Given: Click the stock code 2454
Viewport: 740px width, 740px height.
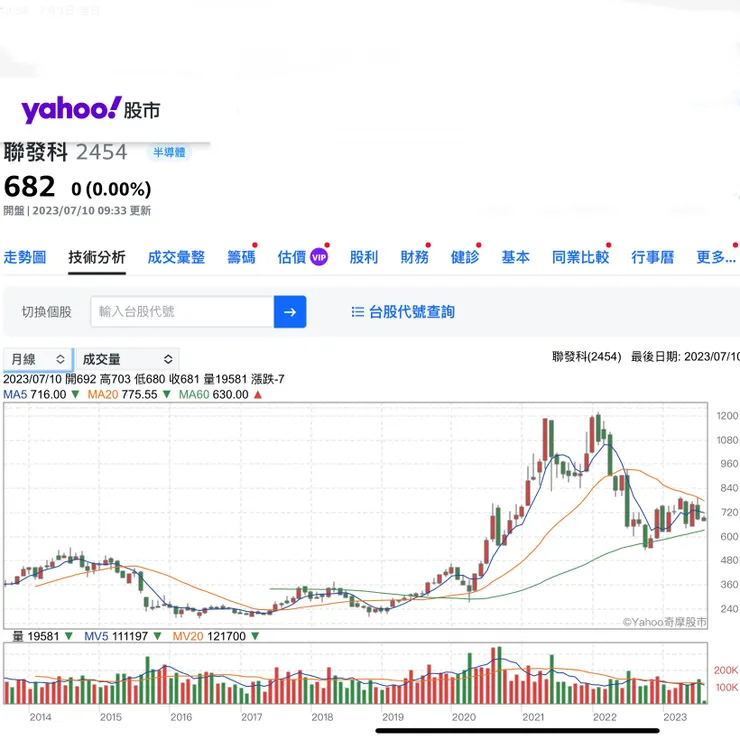Looking at the screenshot, I should point(101,152).
